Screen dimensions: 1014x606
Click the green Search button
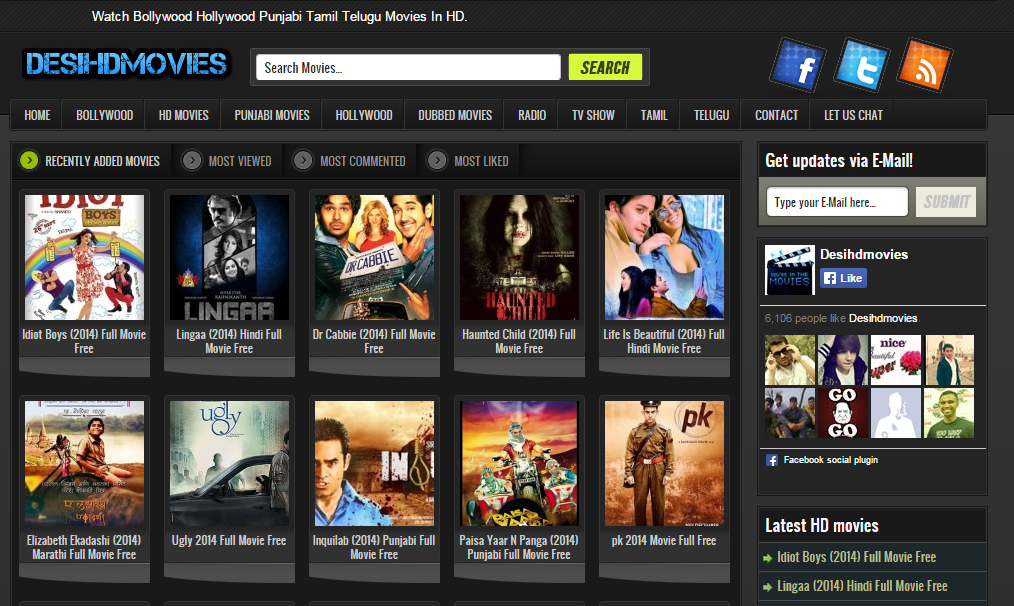pyautogui.click(x=605, y=67)
